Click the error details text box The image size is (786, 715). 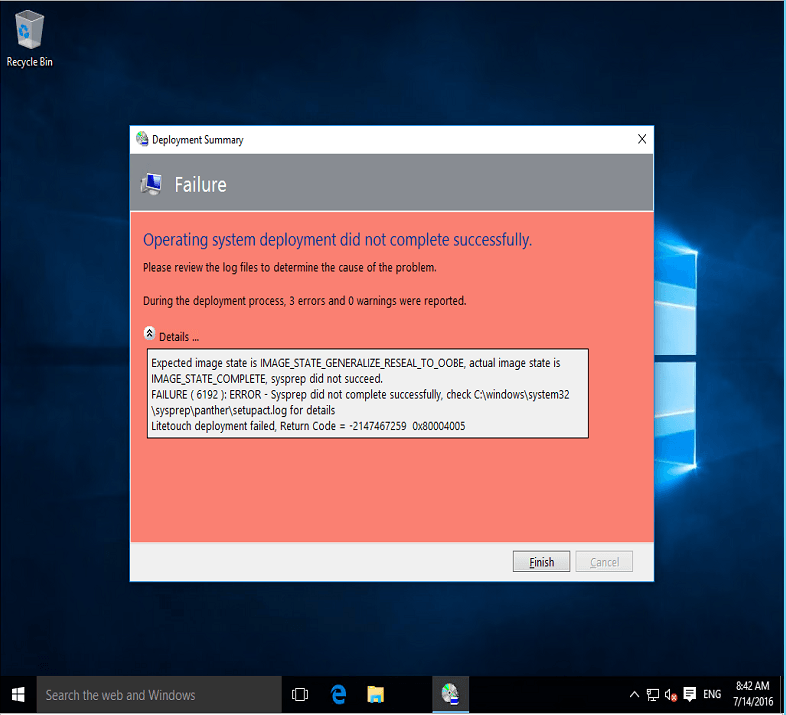point(367,394)
